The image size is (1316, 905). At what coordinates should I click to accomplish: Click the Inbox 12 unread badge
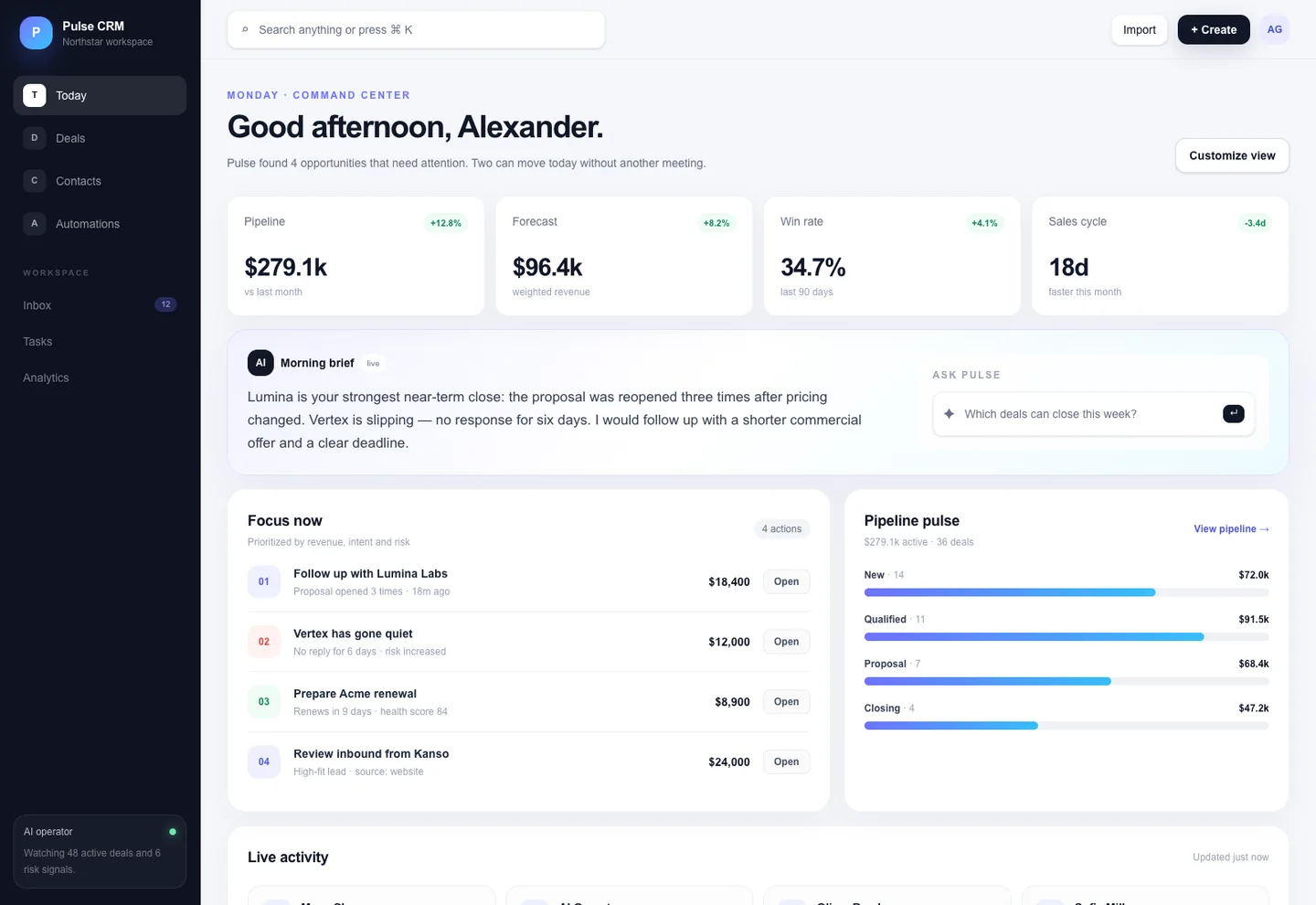tap(165, 304)
